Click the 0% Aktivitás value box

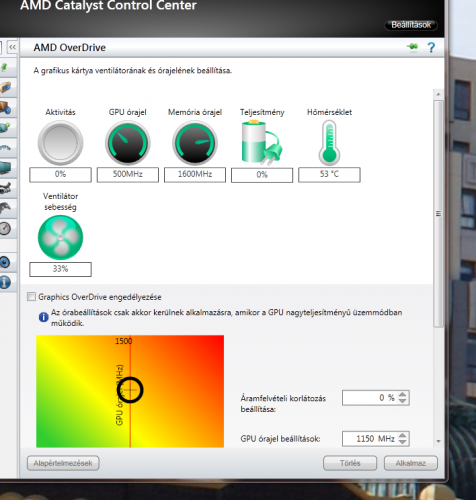coord(60,174)
